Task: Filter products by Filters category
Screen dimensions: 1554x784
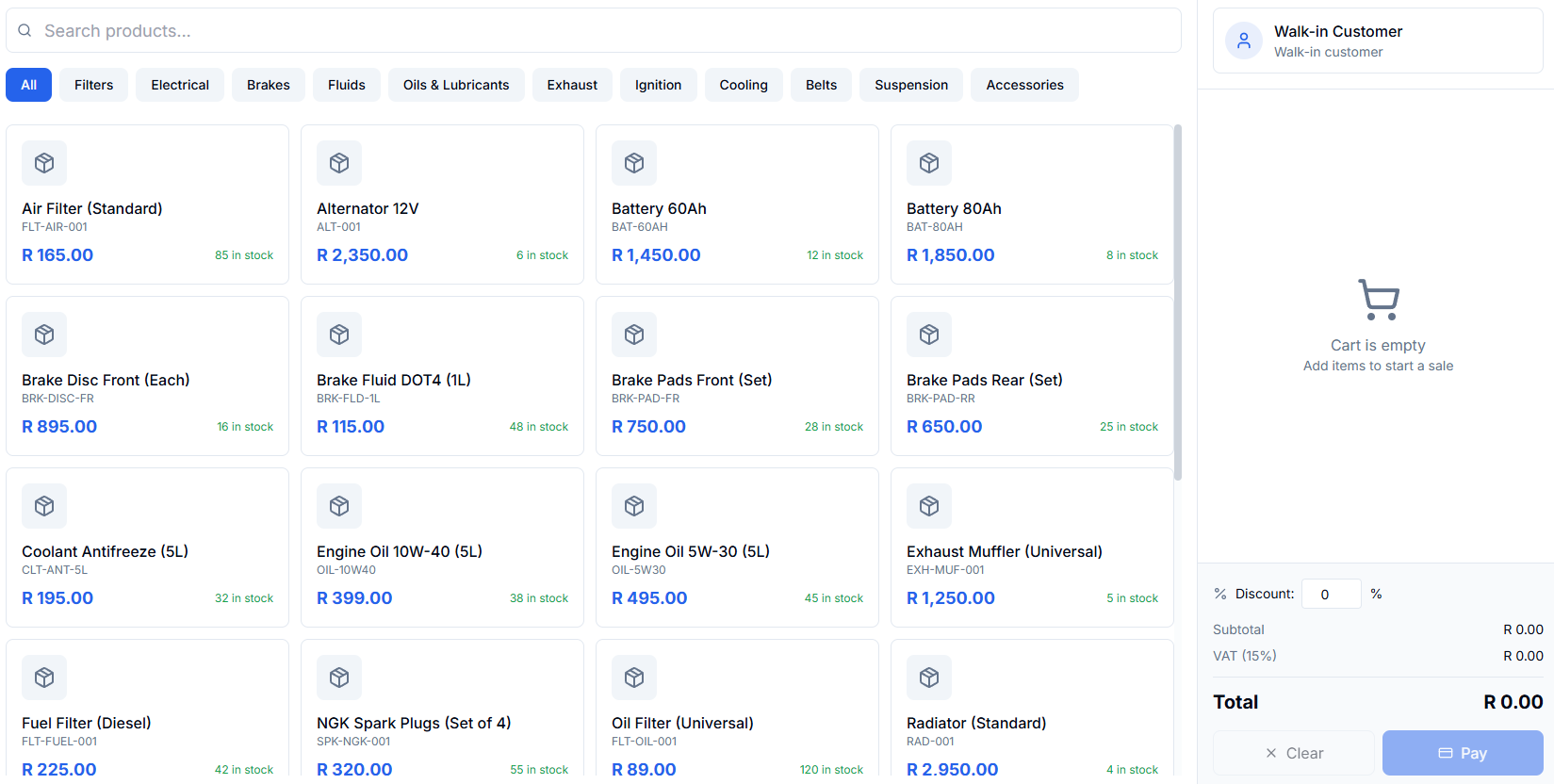Action: 93,85
